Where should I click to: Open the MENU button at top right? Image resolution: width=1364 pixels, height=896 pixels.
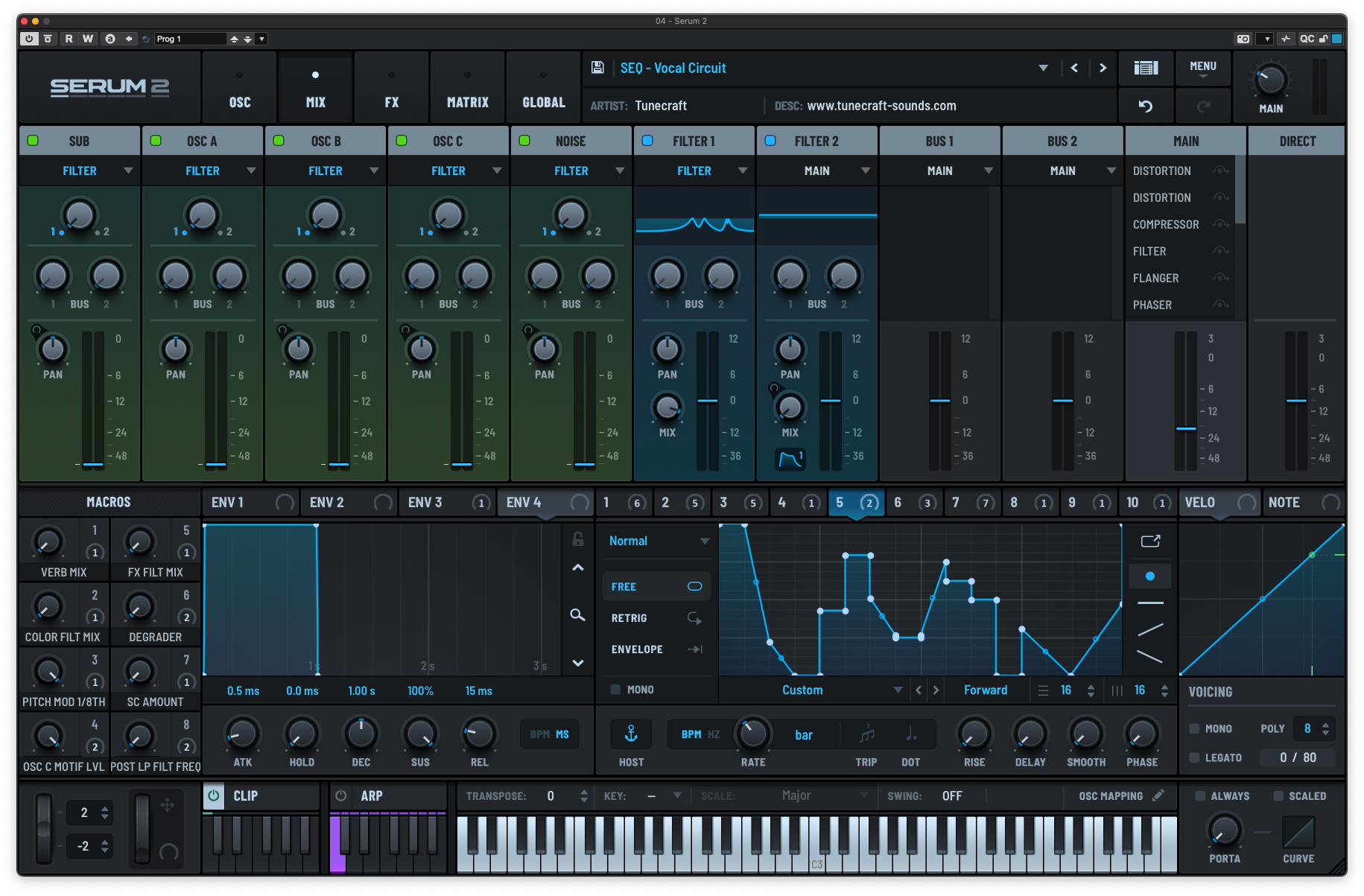(x=1202, y=67)
